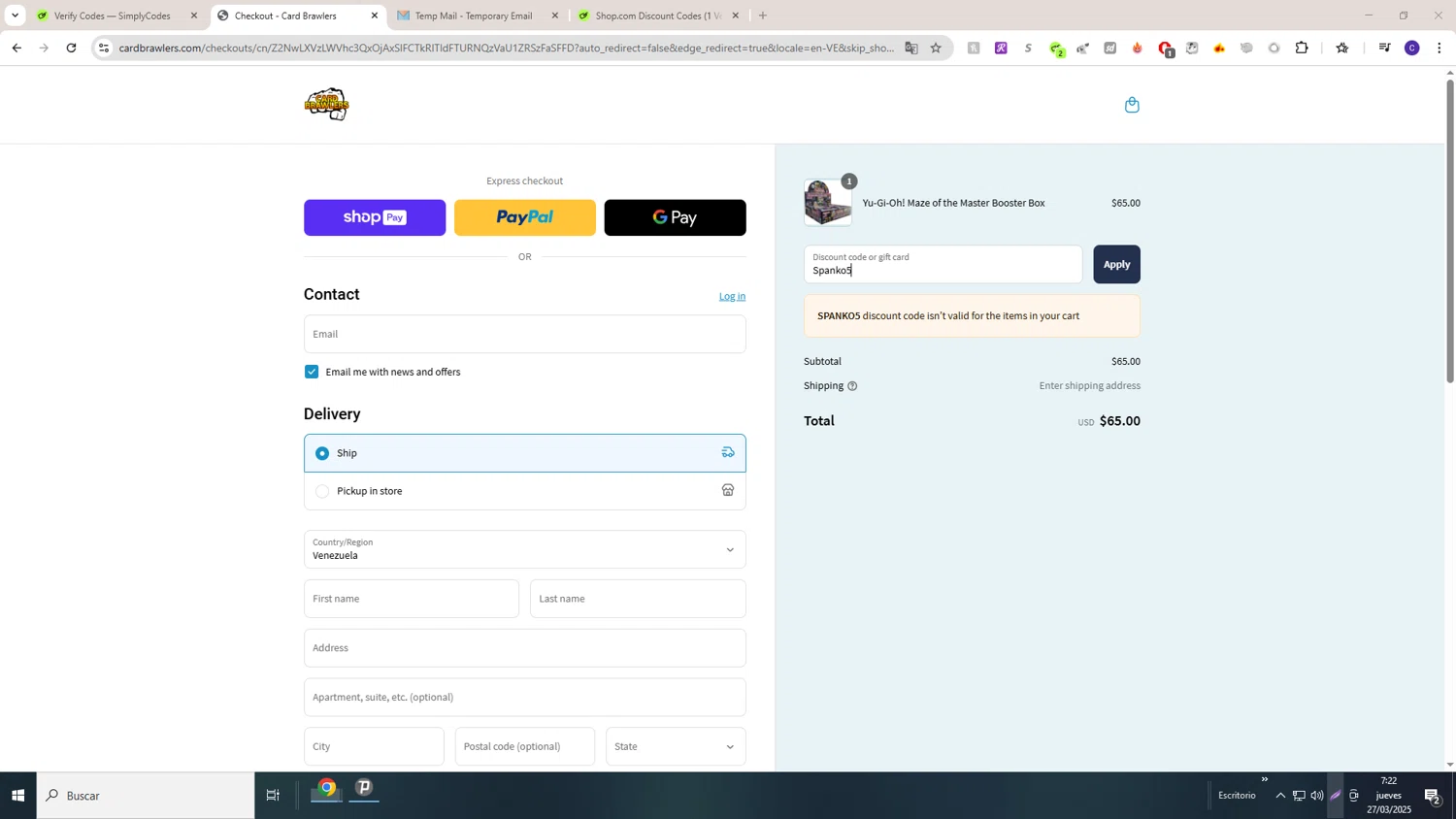Screen dimensions: 1456x819
Task: Click the Postal code field
Action: click(x=524, y=746)
